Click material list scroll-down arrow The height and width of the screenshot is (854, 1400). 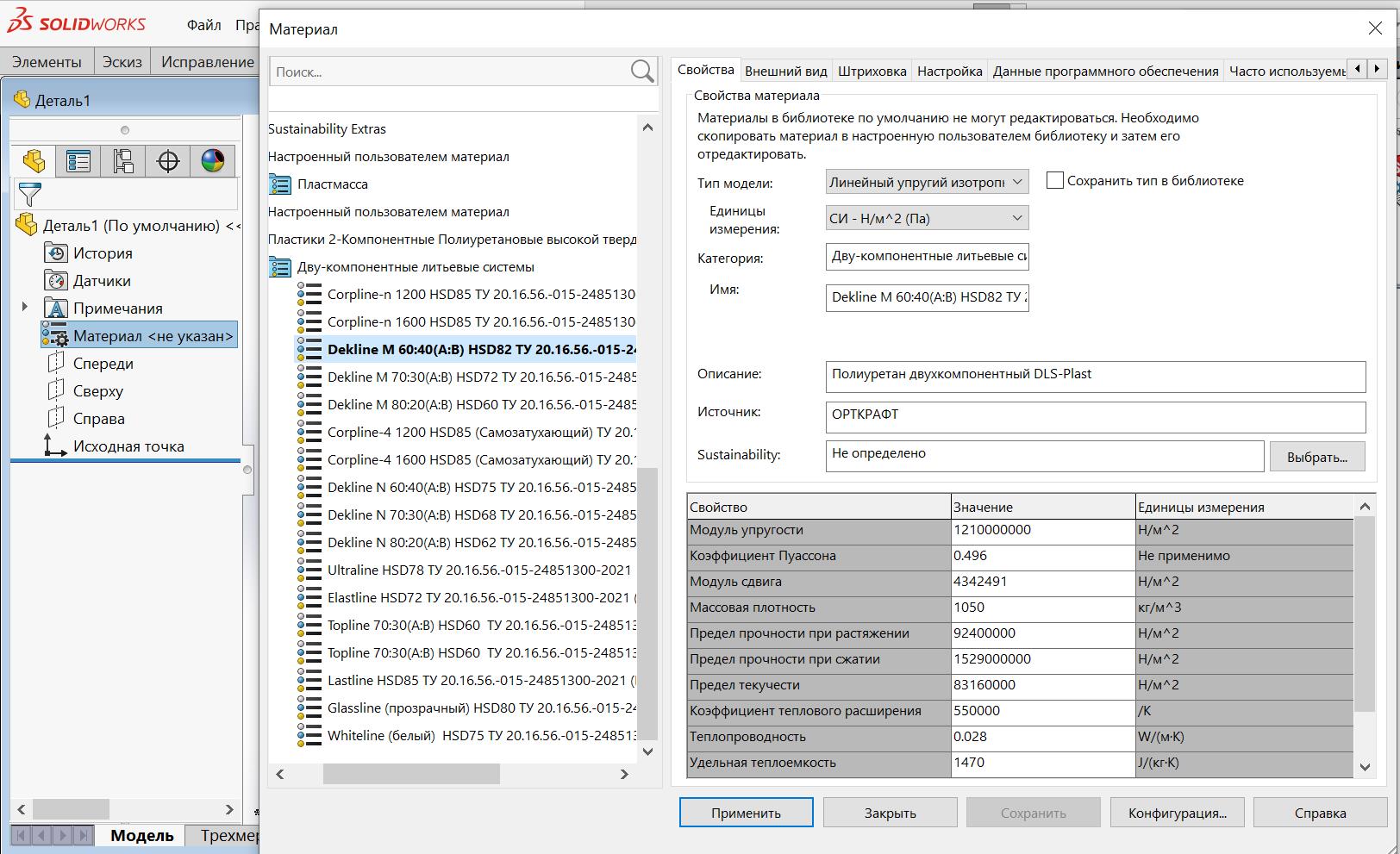647,751
